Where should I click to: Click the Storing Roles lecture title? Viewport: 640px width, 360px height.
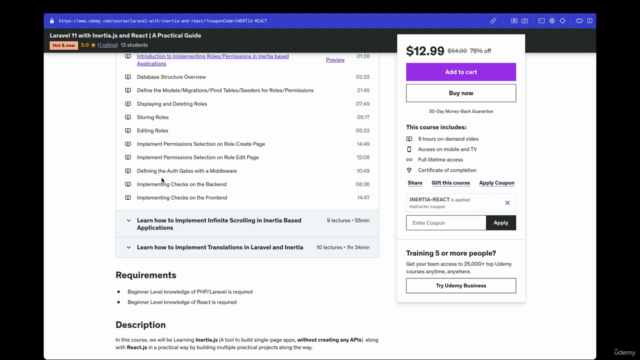153,117
